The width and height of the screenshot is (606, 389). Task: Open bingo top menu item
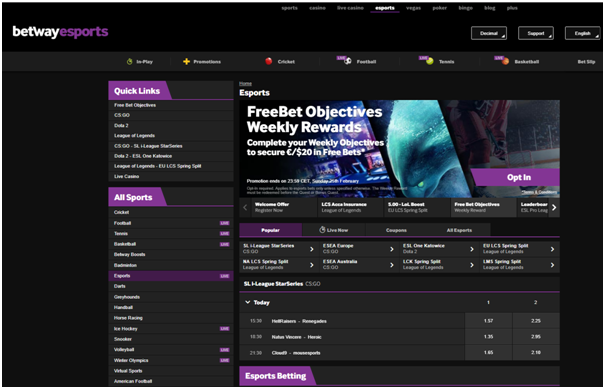[x=465, y=8]
